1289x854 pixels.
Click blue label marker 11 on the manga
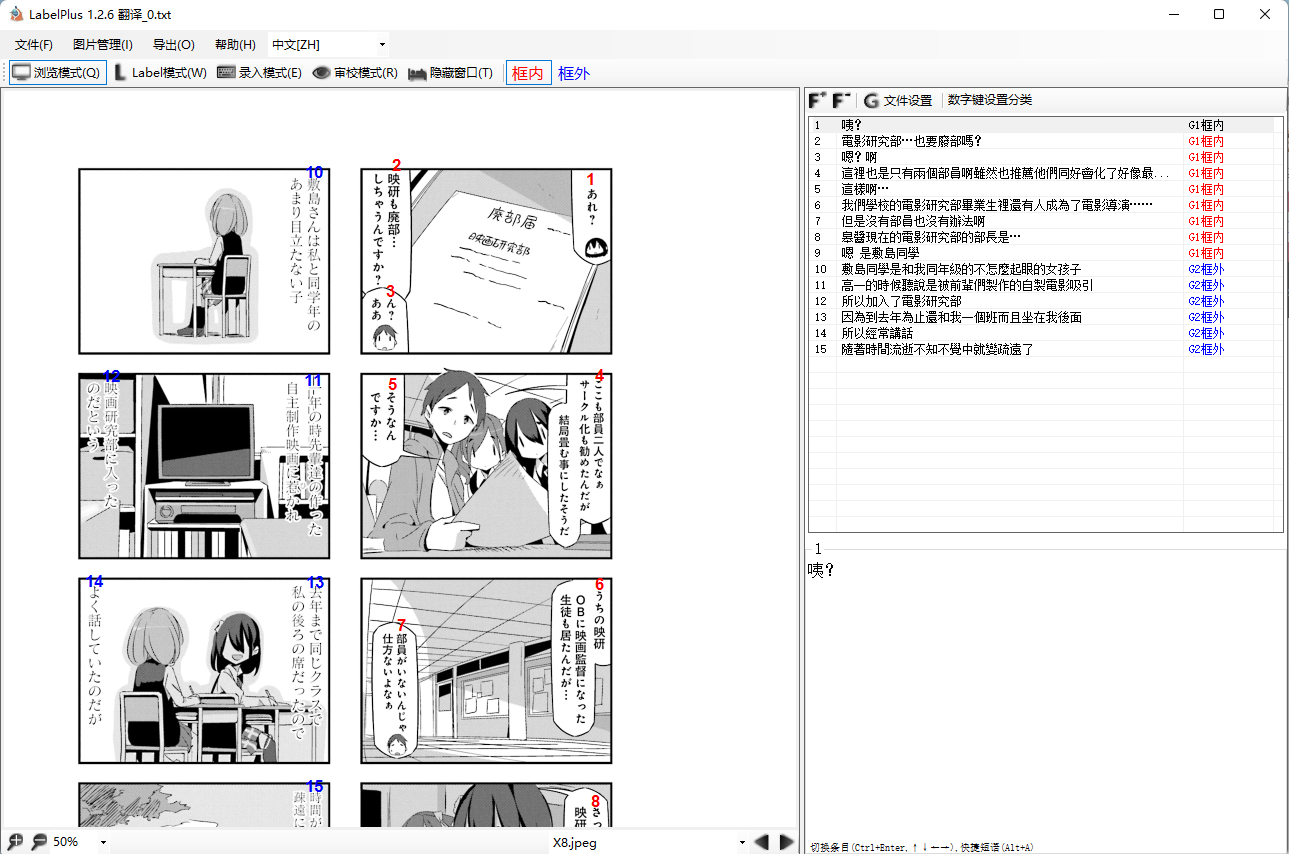(x=313, y=380)
